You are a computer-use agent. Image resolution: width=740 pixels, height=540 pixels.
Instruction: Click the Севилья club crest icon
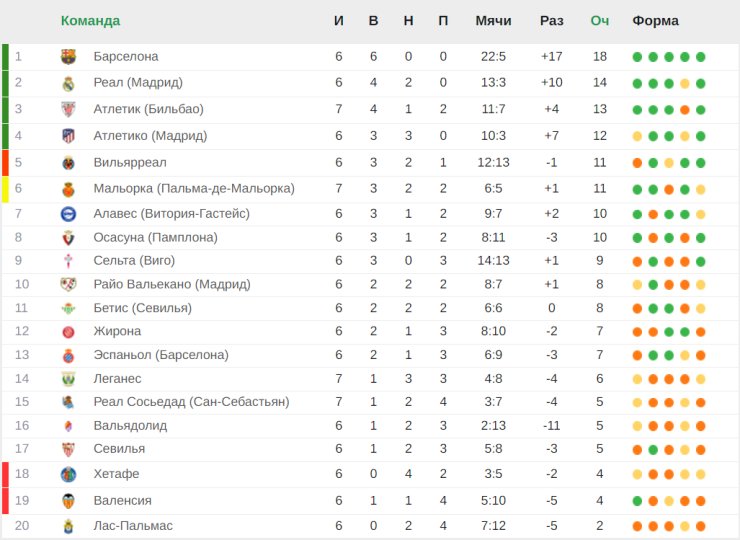pyautogui.click(x=68, y=449)
